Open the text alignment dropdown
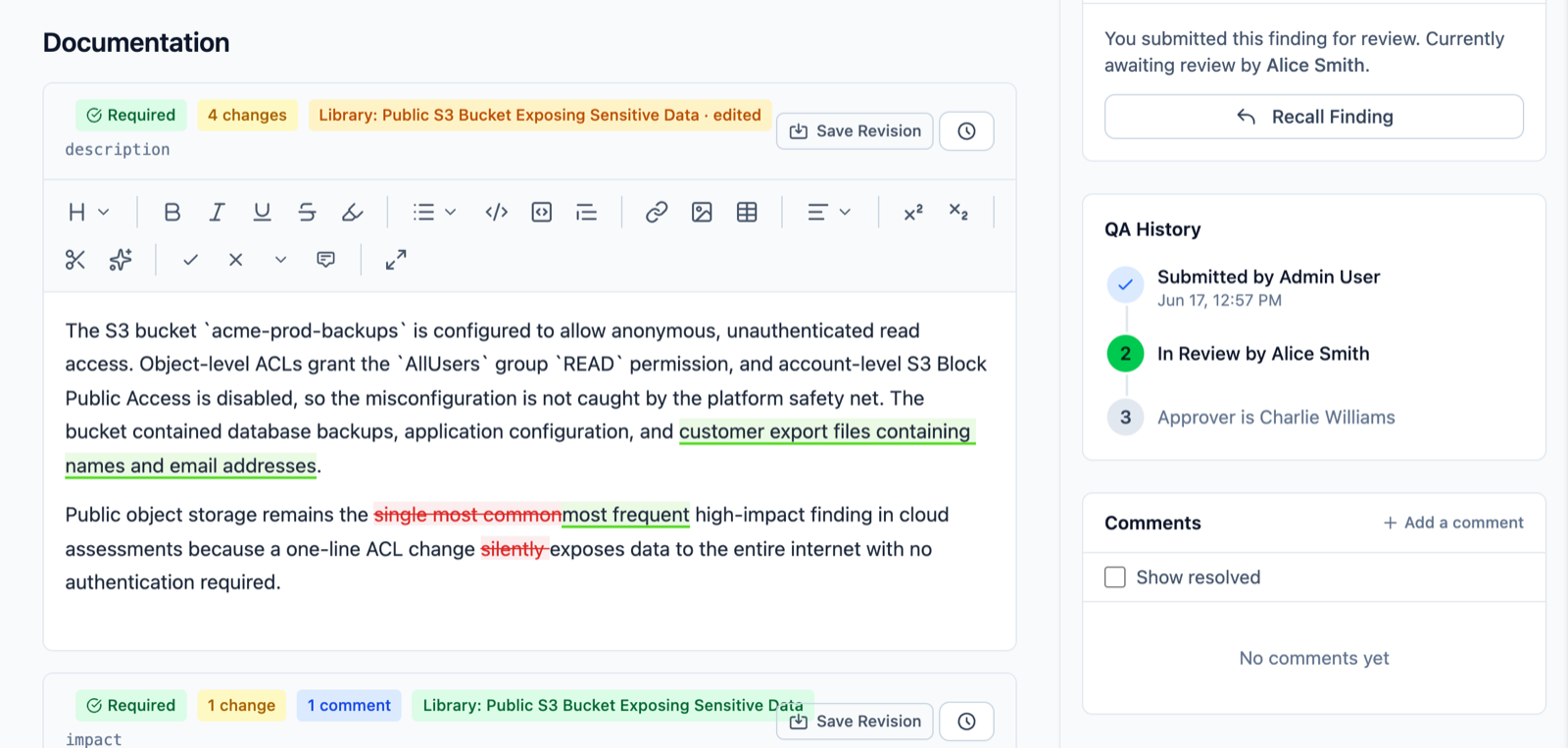This screenshot has height=748, width=1568. (829, 212)
